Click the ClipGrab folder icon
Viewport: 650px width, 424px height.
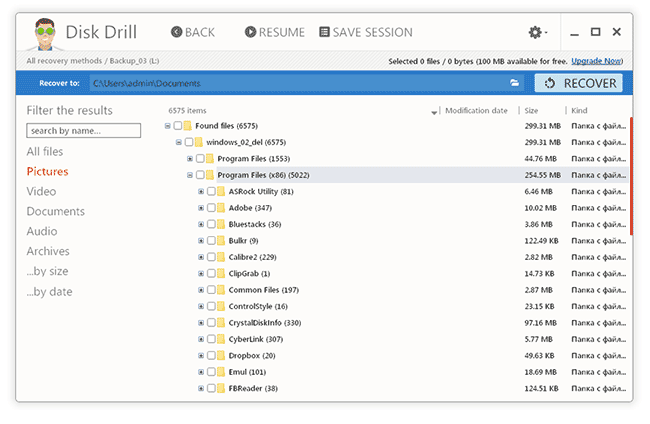point(221,274)
